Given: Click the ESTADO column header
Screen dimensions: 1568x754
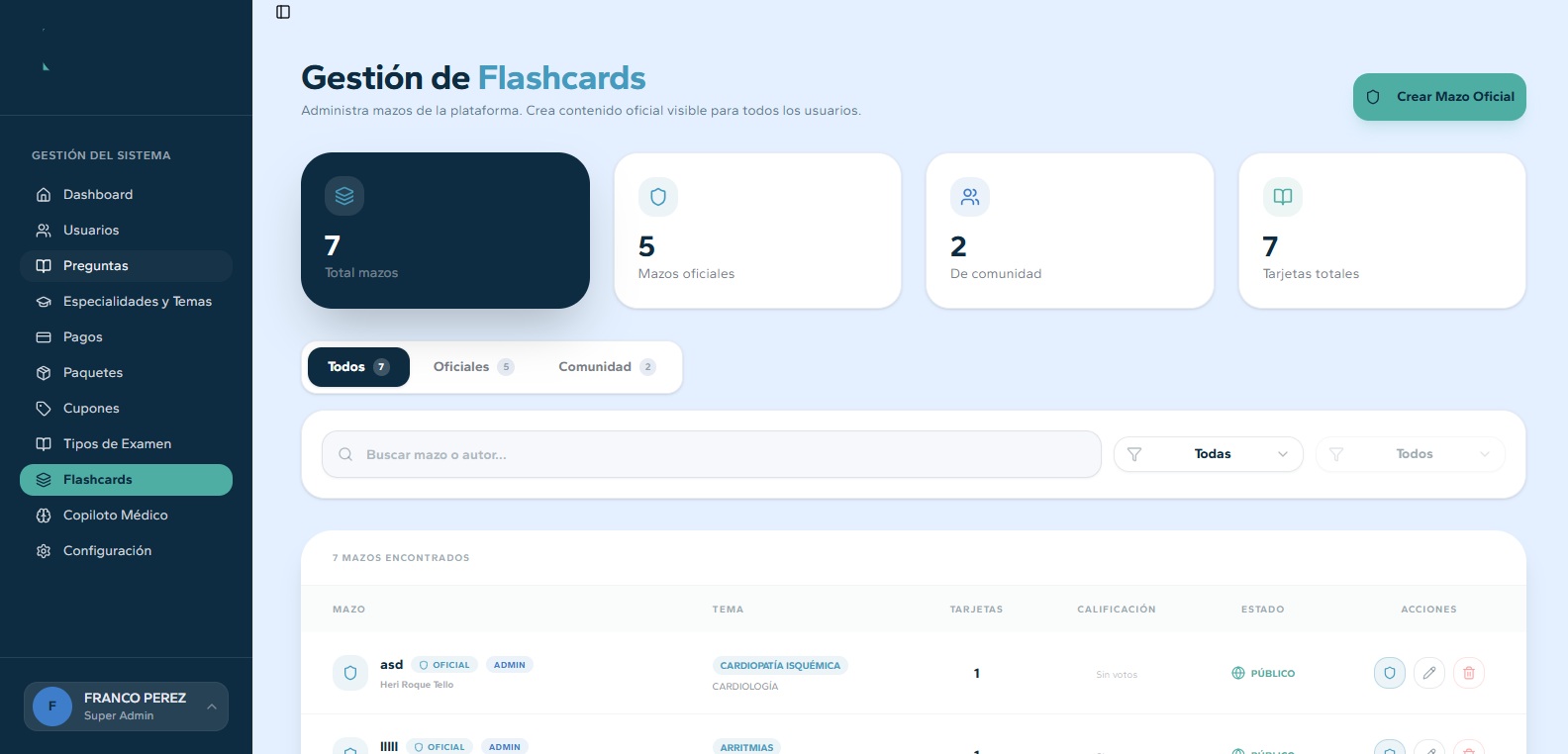Looking at the screenshot, I should click(x=1263, y=610).
